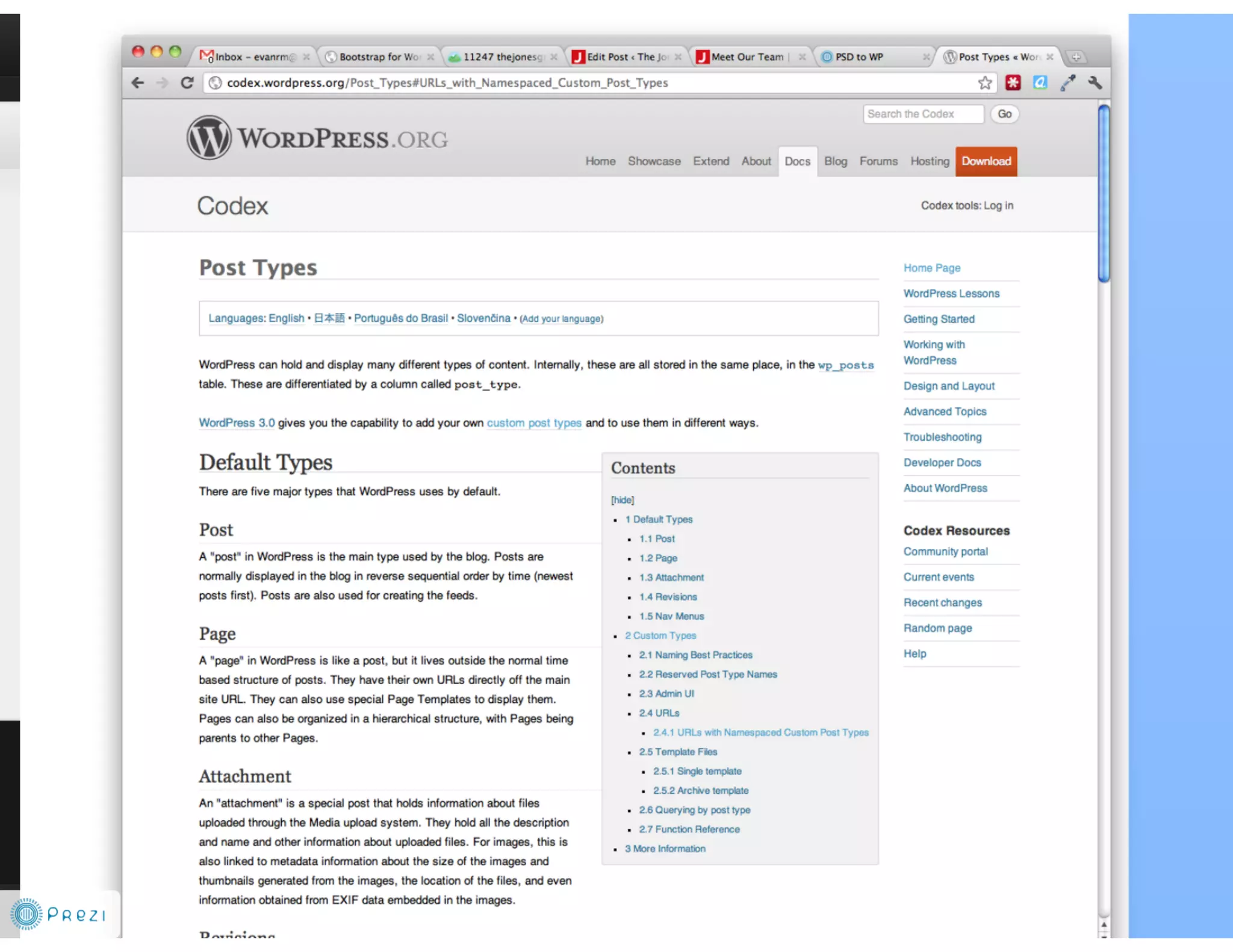Click the browser back arrow
Screen dimensions: 1233x952
(138, 82)
